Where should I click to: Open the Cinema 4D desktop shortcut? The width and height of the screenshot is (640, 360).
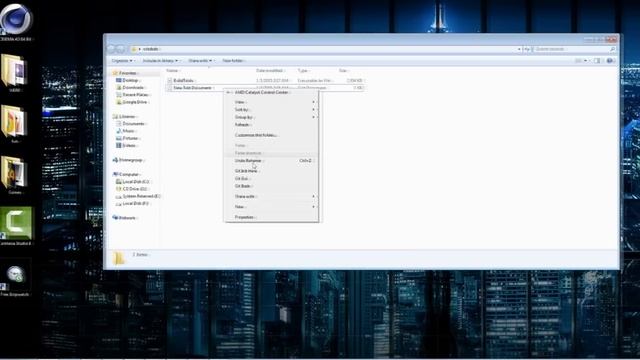[x=16, y=21]
